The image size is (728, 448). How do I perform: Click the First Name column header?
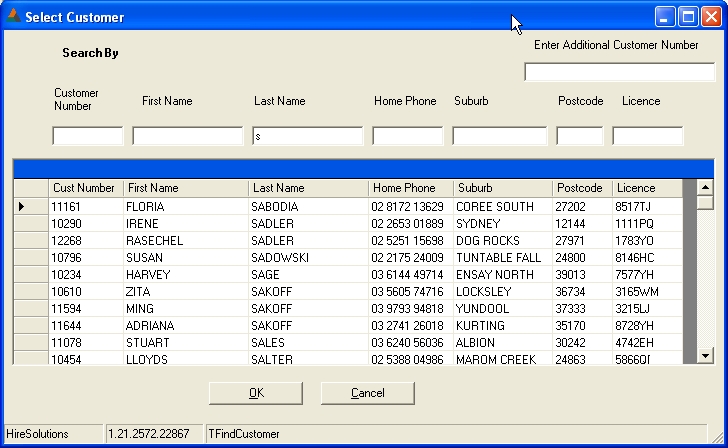tap(186, 188)
